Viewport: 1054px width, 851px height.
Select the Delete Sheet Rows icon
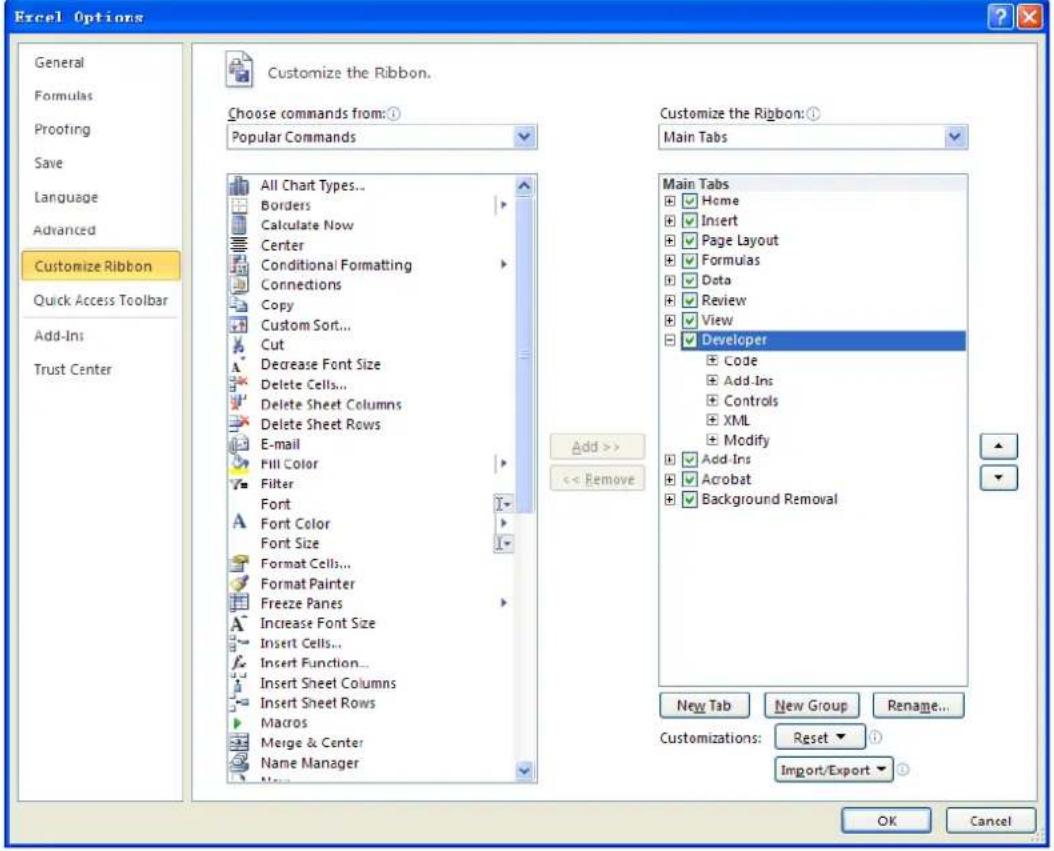coord(239,423)
